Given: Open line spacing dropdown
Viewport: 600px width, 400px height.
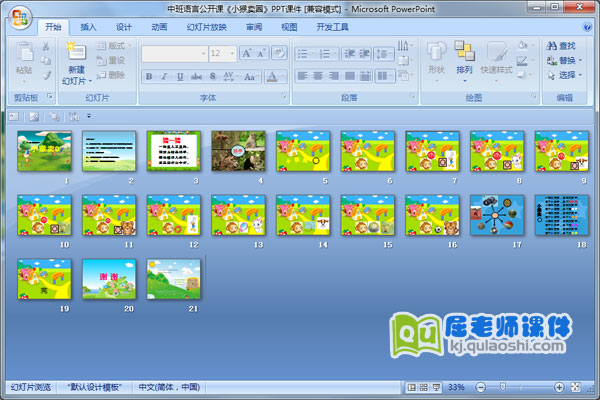Looking at the screenshot, I should (x=384, y=54).
